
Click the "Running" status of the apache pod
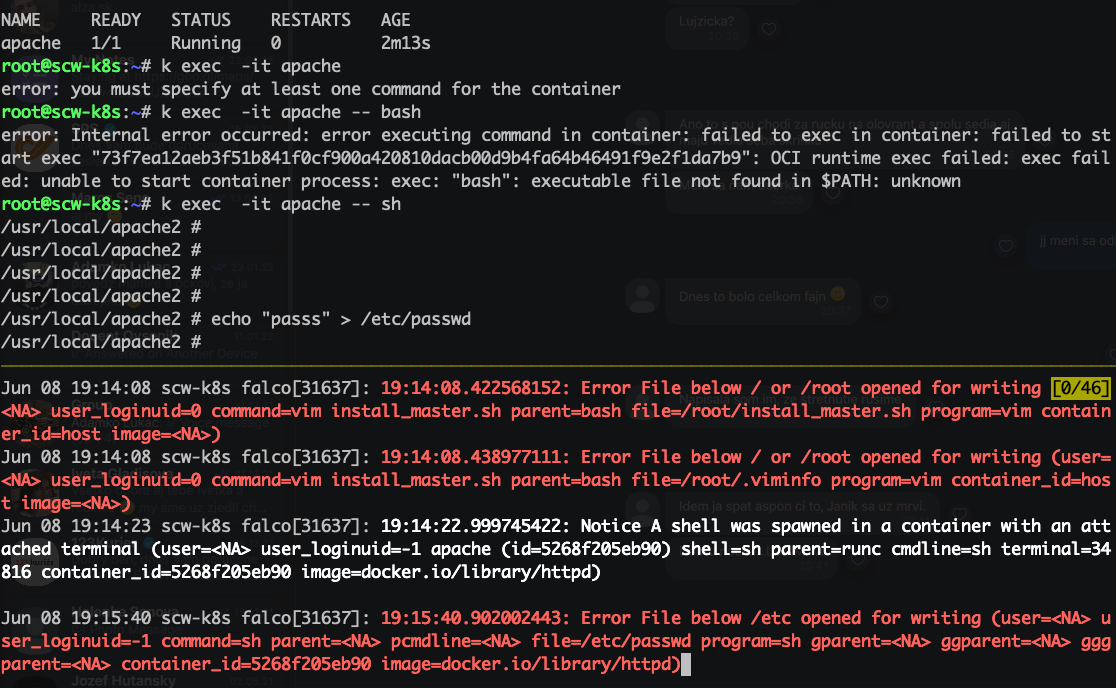(205, 43)
